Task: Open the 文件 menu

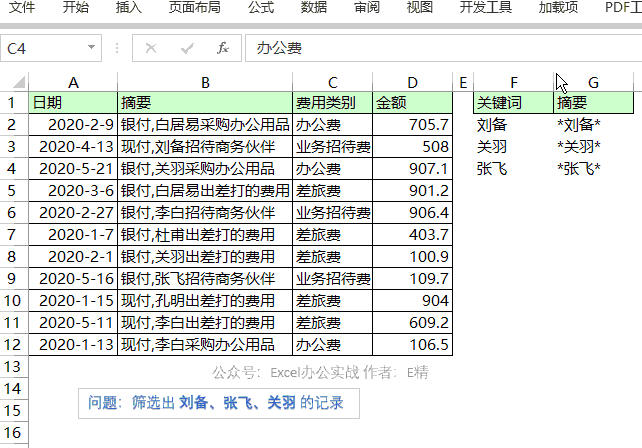Action: tap(22, 8)
